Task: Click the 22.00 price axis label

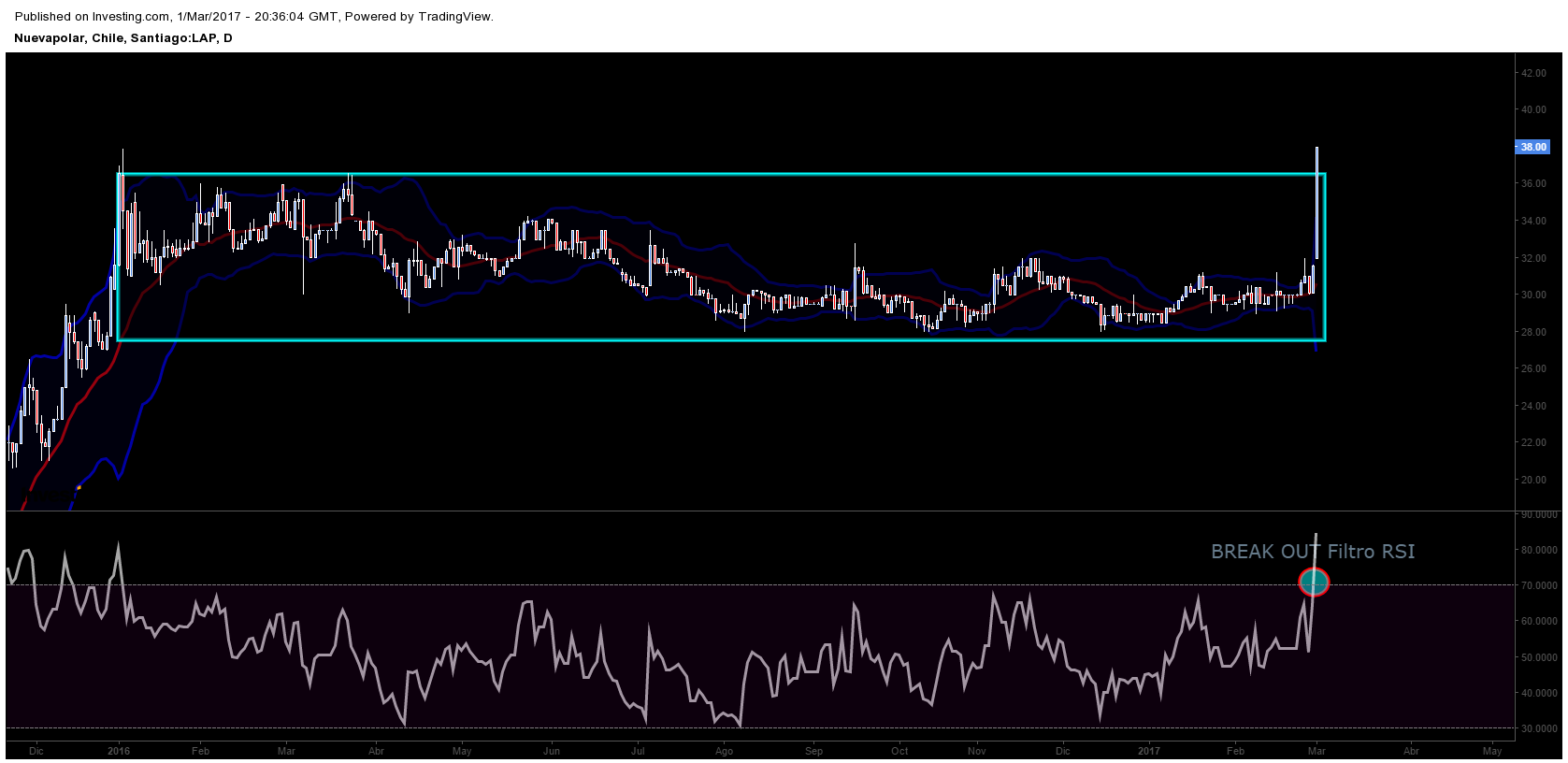Action: tap(1533, 442)
